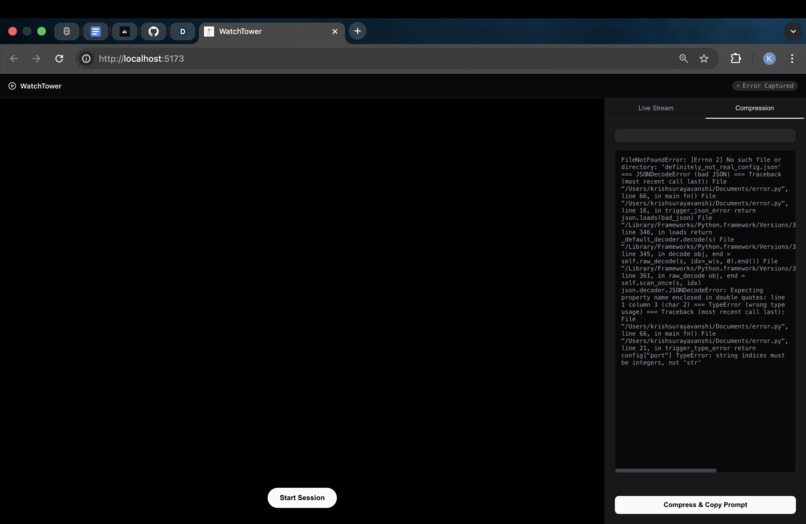Switch to the pinned Google Docs tab
The height and width of the screenshot is (524, 806).
tap(96, 31)
